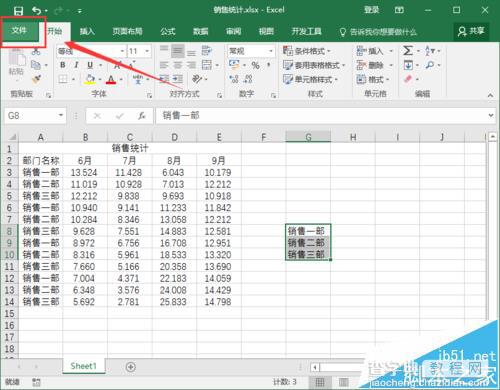Viewport: 500px width, 390px height.
Task: Open the 文件 File tab
Action: (19, 31)
